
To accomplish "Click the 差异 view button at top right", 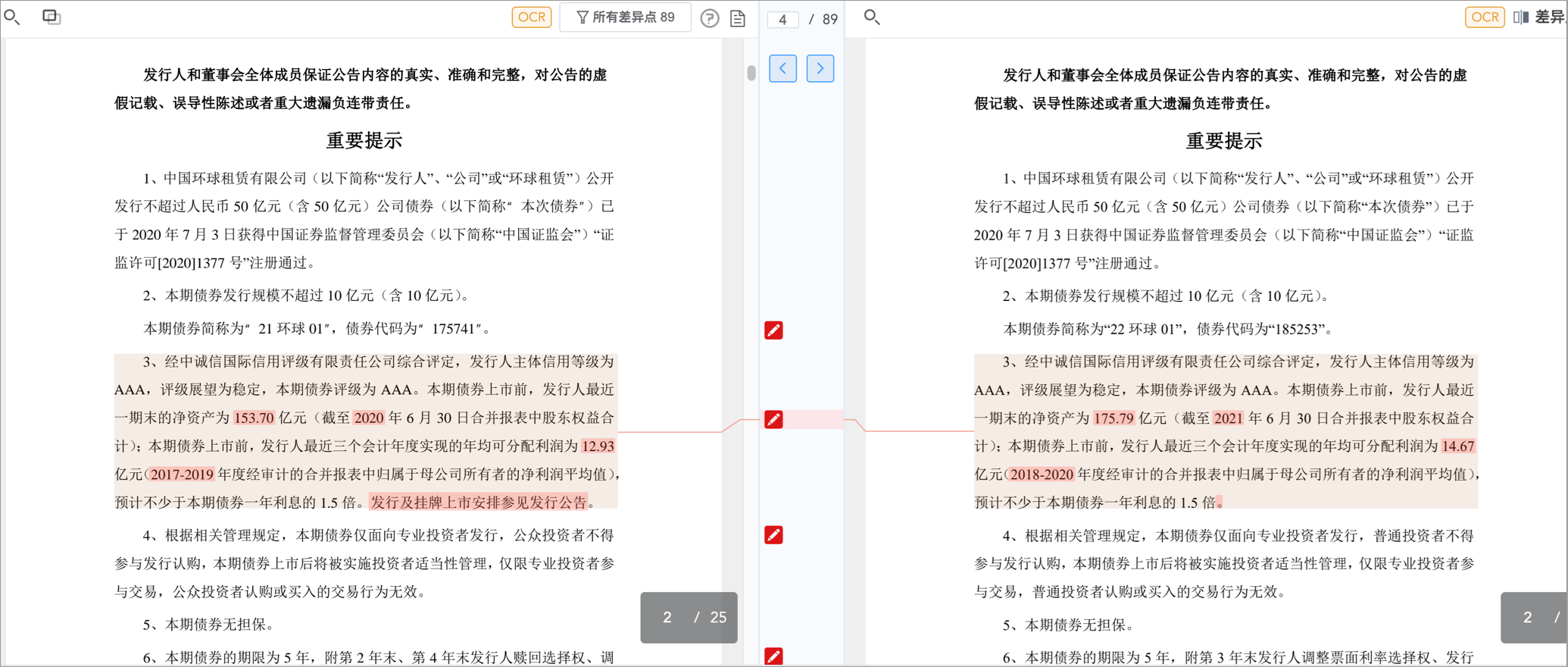I will [x=1540, y=17].
